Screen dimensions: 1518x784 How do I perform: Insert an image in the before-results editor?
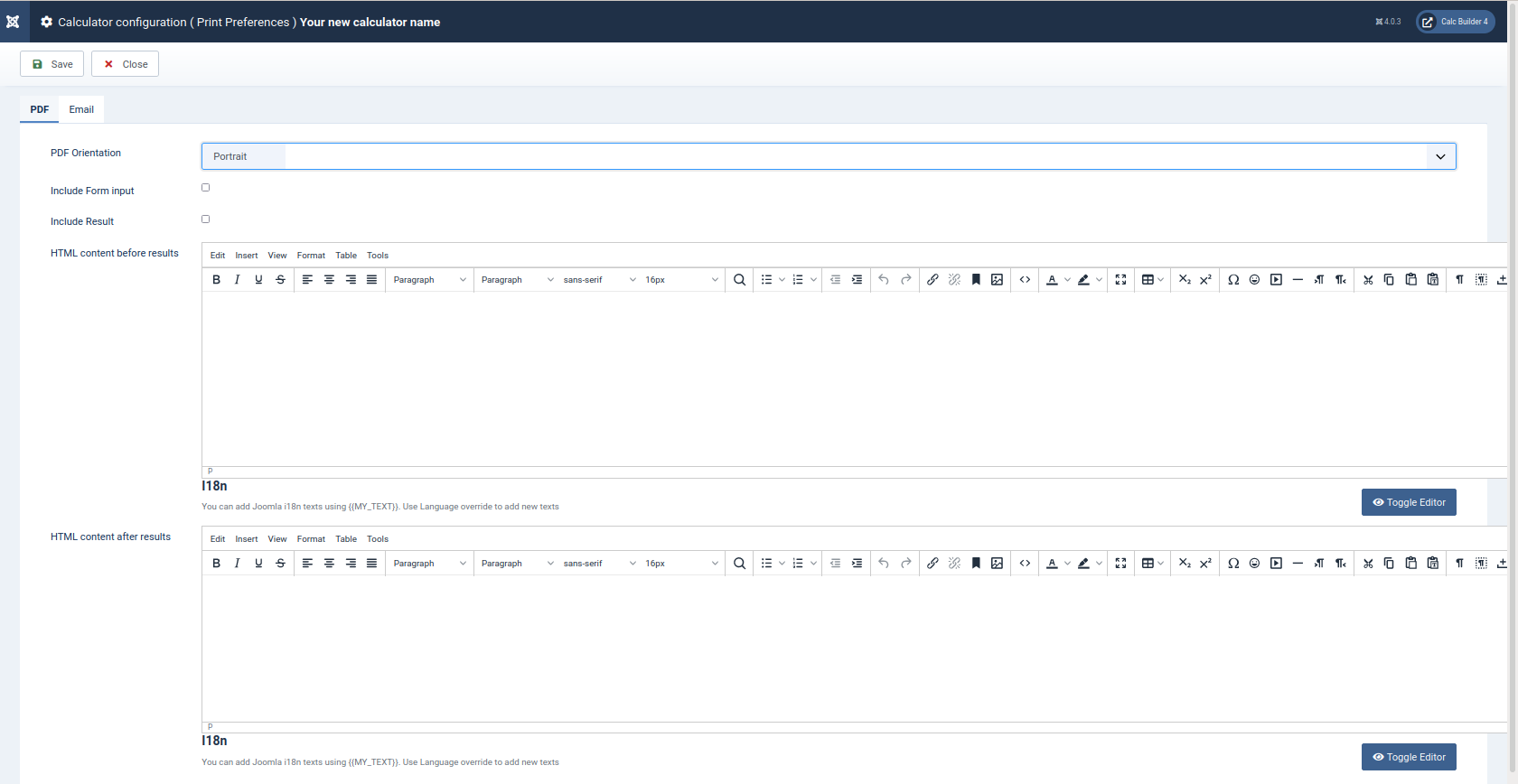(997, 280)
